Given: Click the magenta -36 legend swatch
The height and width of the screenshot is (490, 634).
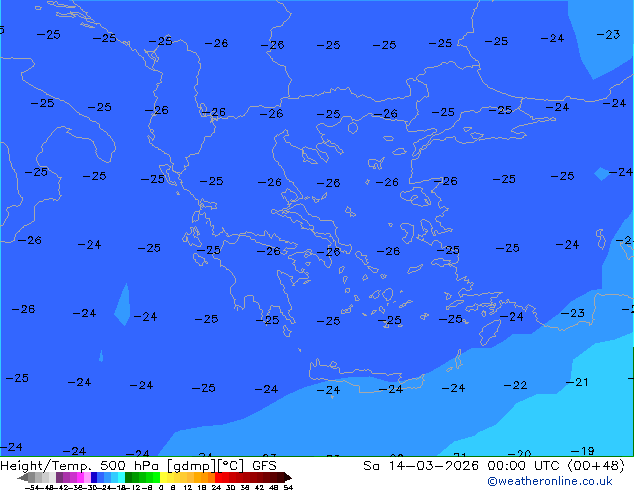Looking at the screenshot, I should (80, 477).
